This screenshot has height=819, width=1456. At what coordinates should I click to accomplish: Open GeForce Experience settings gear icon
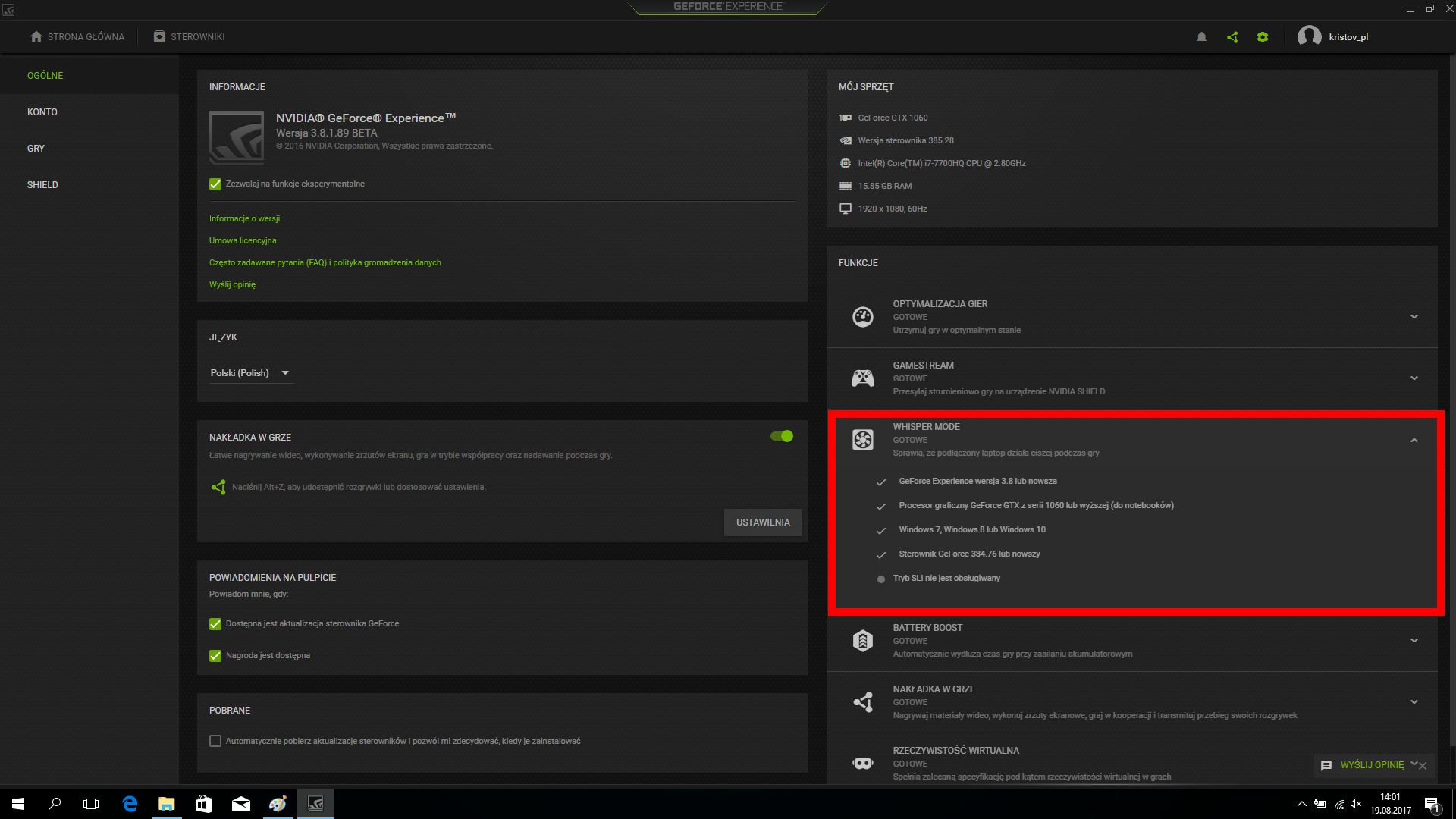(1262, 36)
